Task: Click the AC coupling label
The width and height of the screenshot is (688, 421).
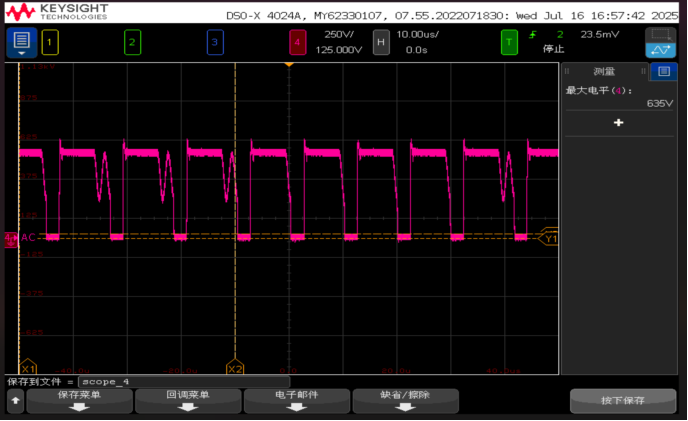Action: click(x=28, y=237)
